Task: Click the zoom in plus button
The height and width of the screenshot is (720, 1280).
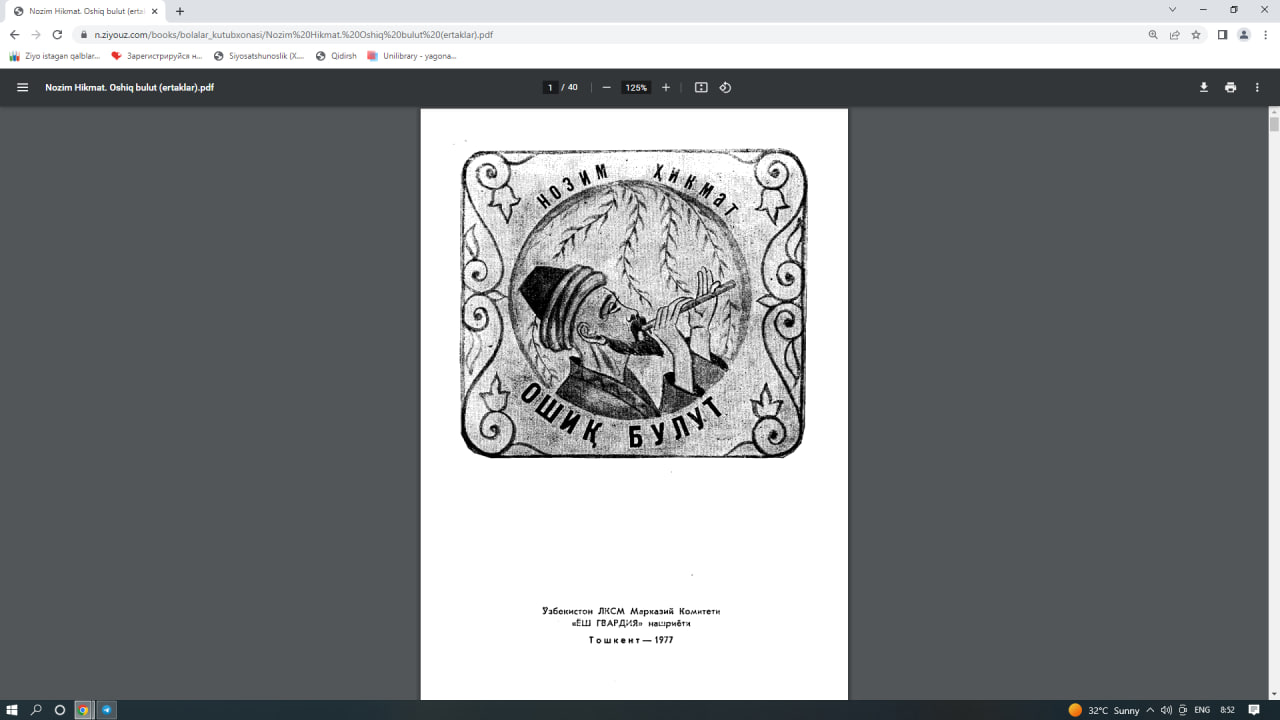Action: point(666,87)
